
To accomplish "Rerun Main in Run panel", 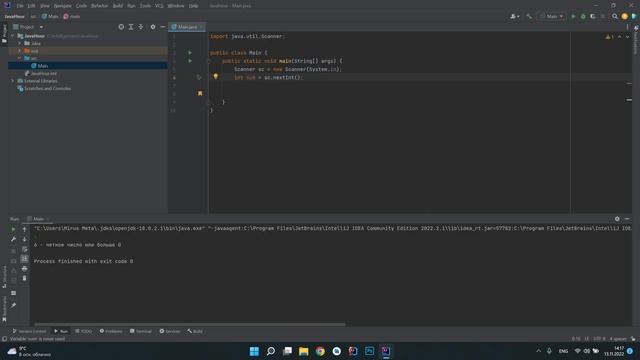I will [13, 229].
